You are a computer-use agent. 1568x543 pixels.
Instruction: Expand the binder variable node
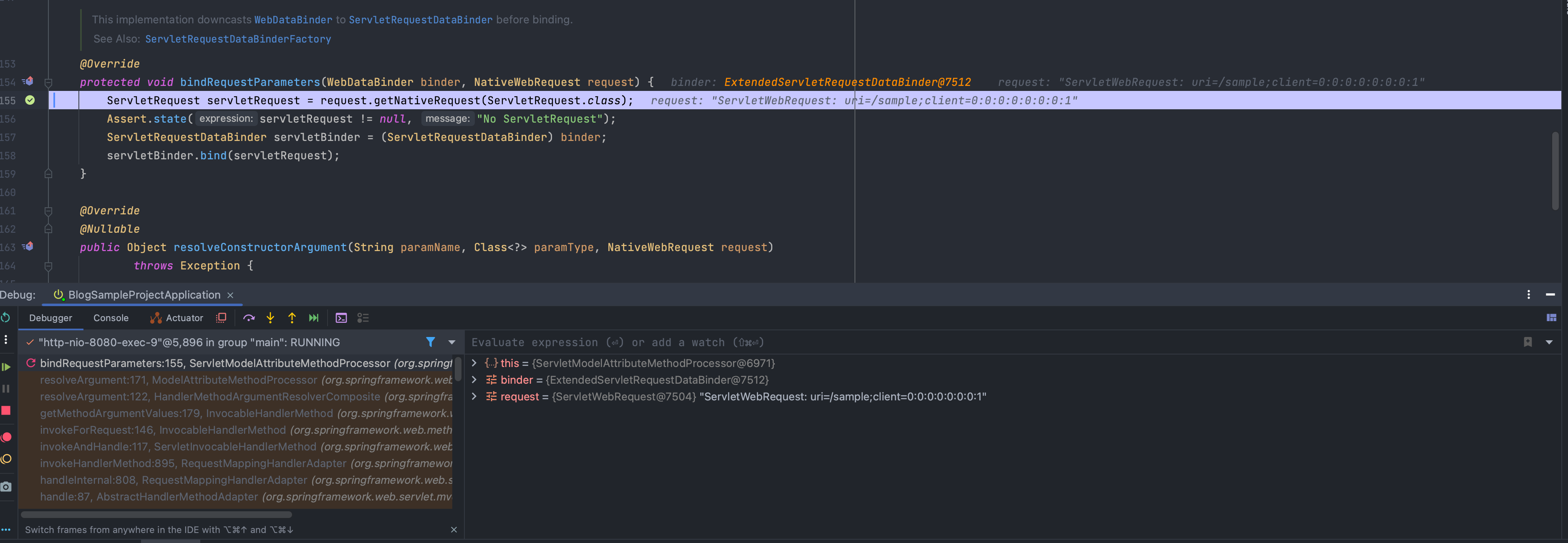(x=474, y=380)
